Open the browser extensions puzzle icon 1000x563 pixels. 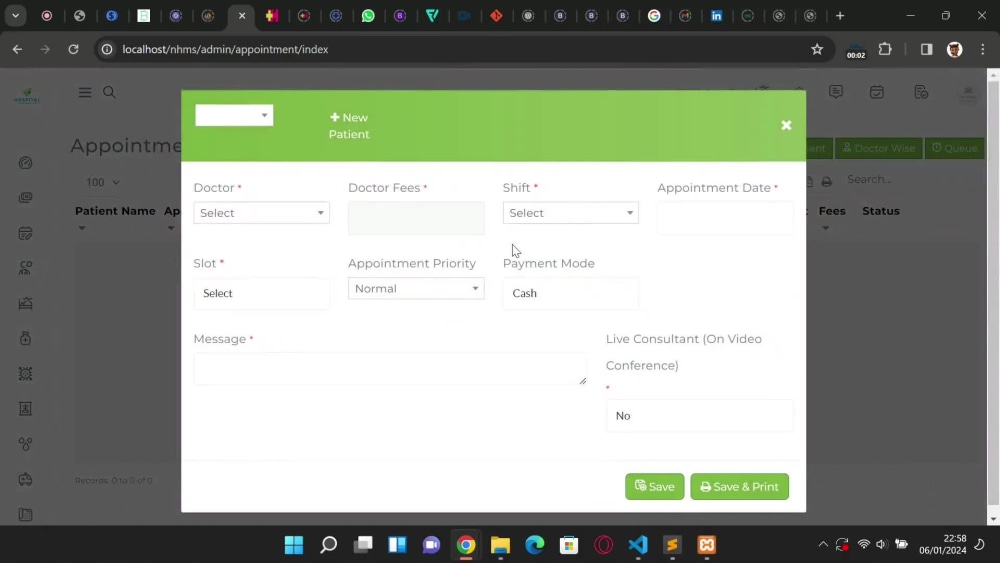(x=885, y=49)
